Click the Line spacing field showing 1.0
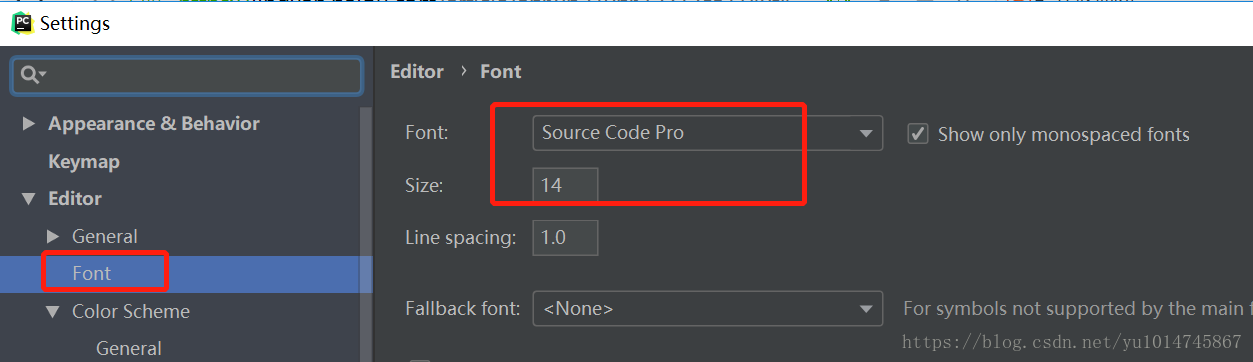This screenshot has height=362, width=1253. pos(565,238)
